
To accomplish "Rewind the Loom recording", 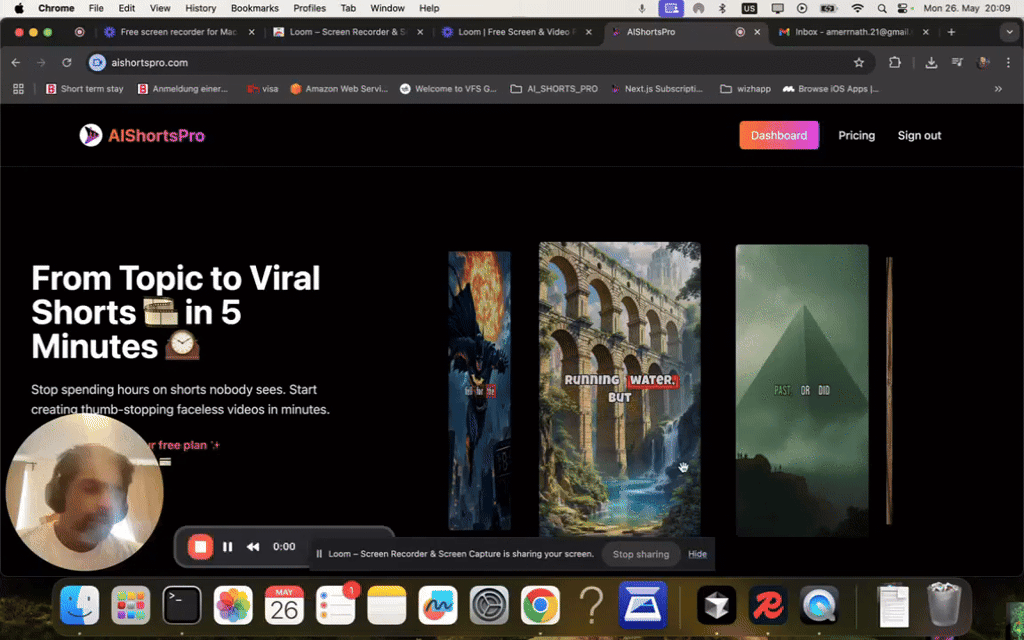I will [253, 547].
